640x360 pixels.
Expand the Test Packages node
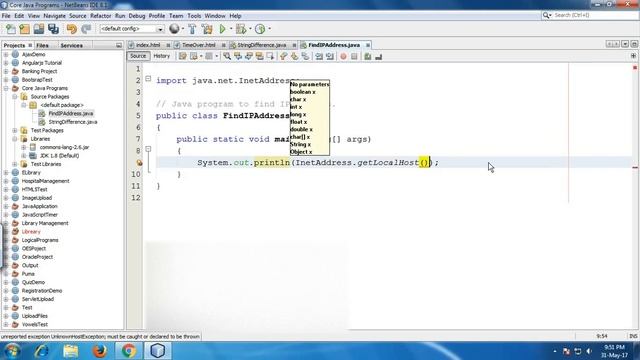[15, 131]
